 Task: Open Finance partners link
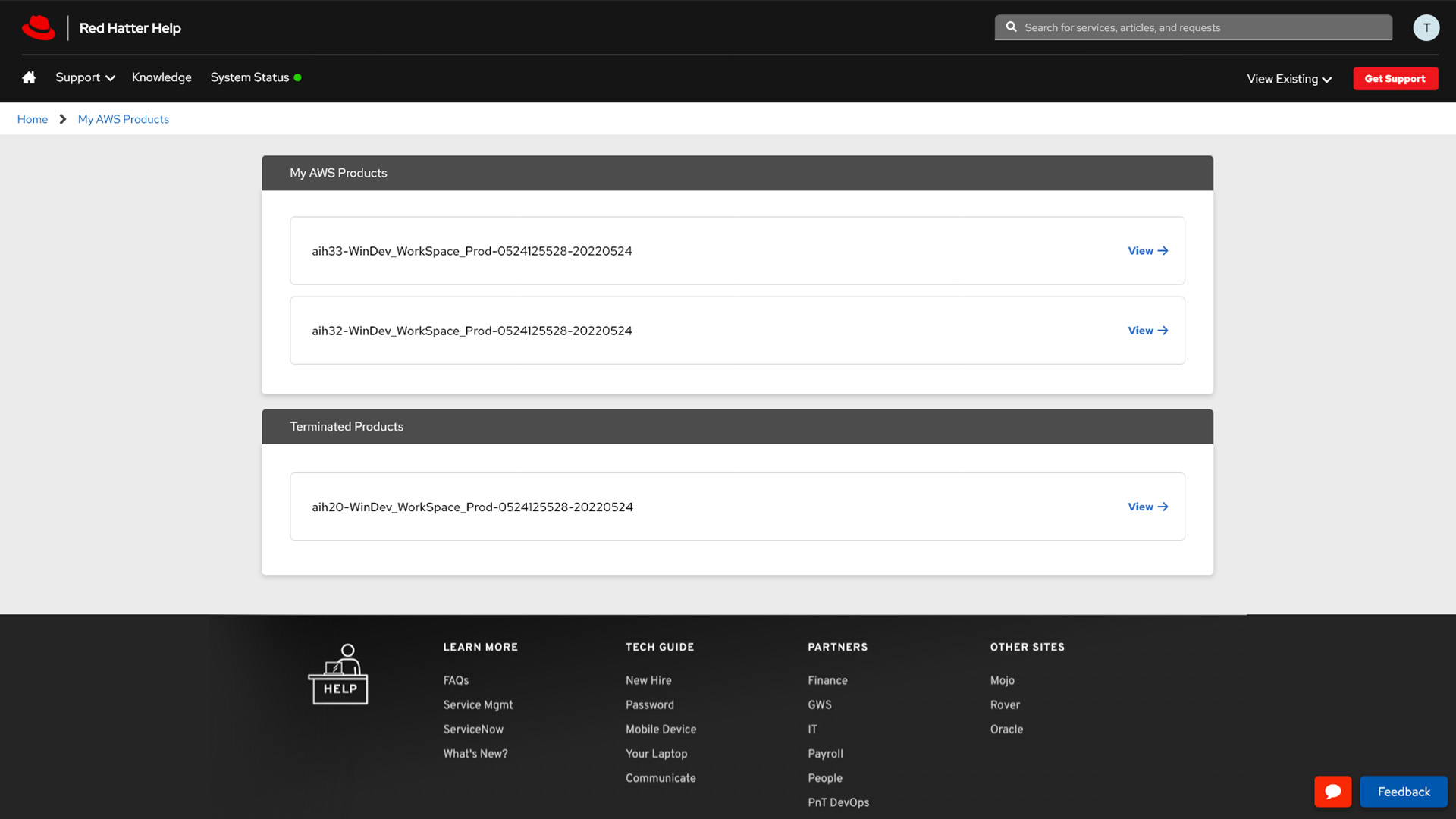click(x=827, y=680)
